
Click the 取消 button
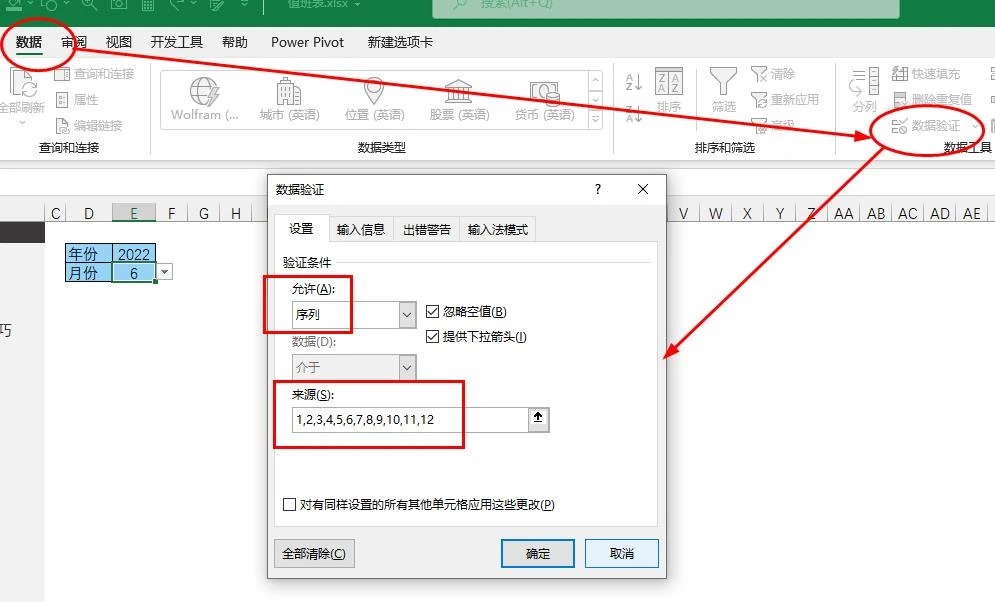tap(622, 554)
